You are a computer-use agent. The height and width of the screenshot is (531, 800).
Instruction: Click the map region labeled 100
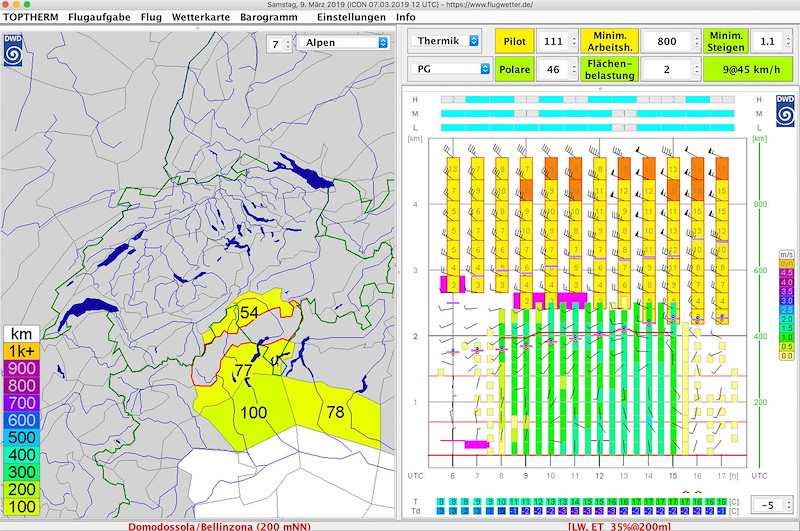tap(253, 412)
